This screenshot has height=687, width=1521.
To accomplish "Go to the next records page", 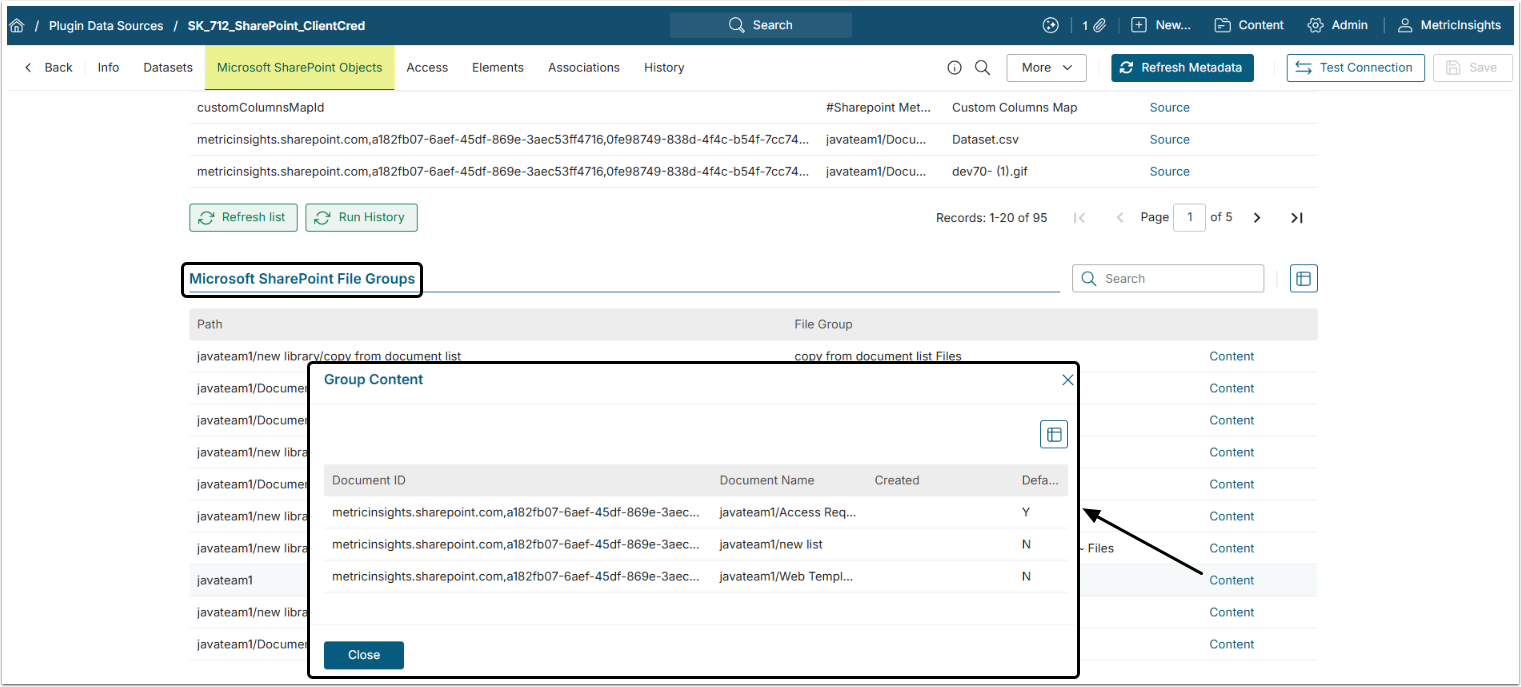I will 1257,218.
